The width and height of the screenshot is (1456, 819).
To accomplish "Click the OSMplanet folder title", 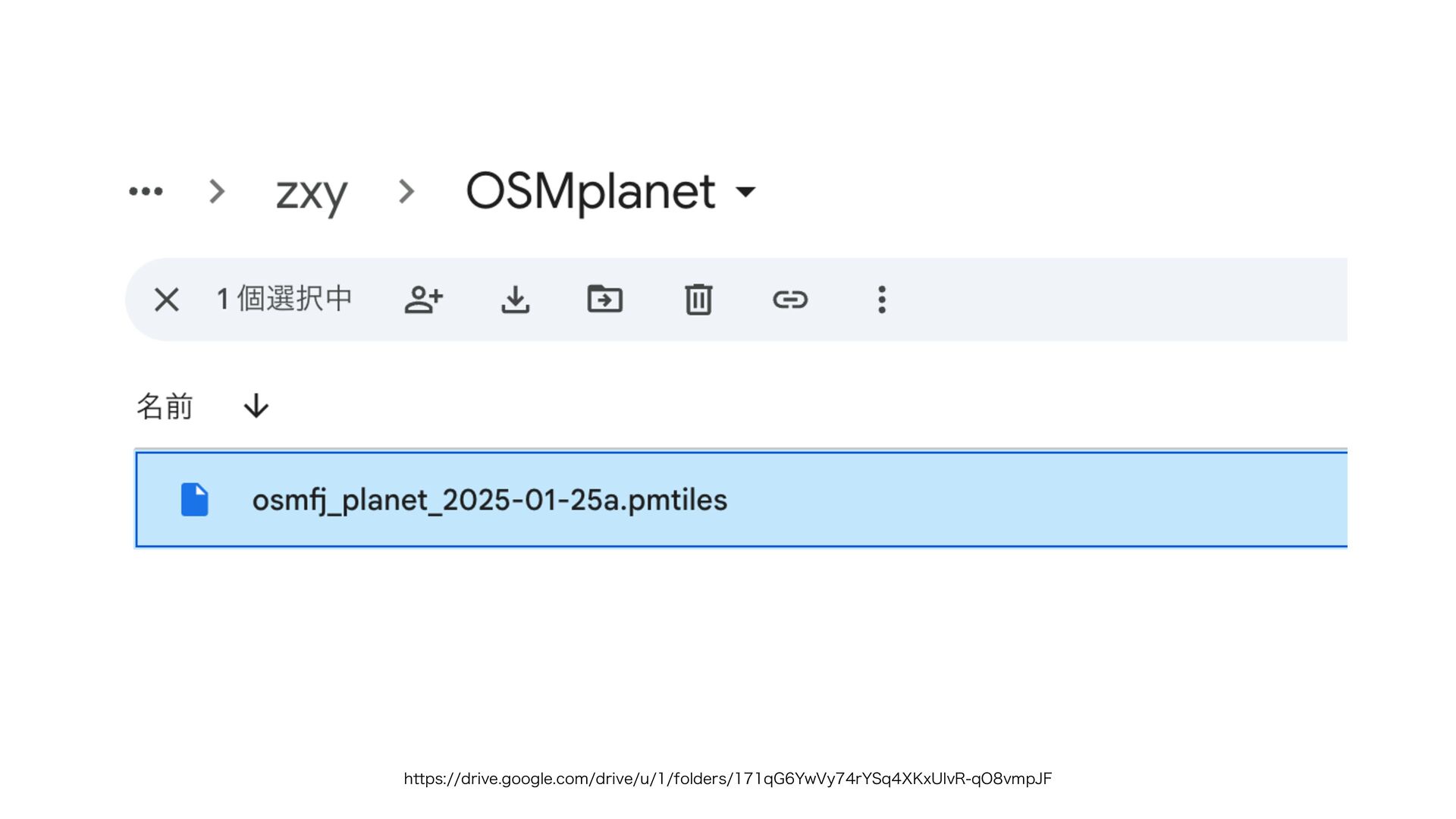I will (590, 191).
